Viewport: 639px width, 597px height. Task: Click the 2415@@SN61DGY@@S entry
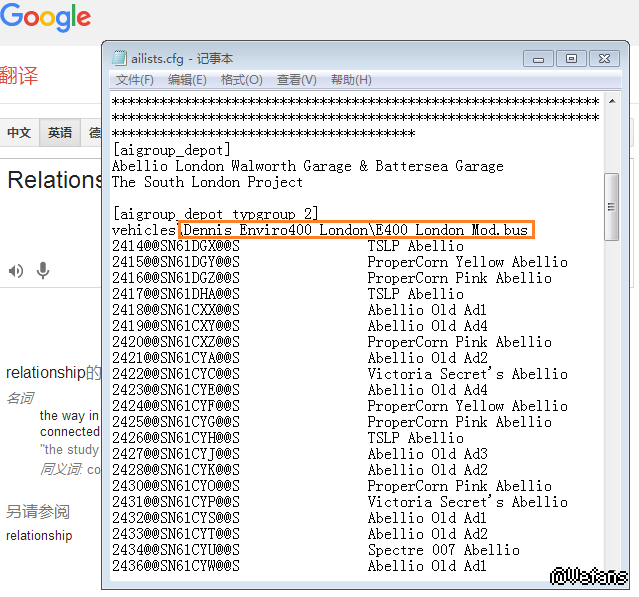point(176,262)
